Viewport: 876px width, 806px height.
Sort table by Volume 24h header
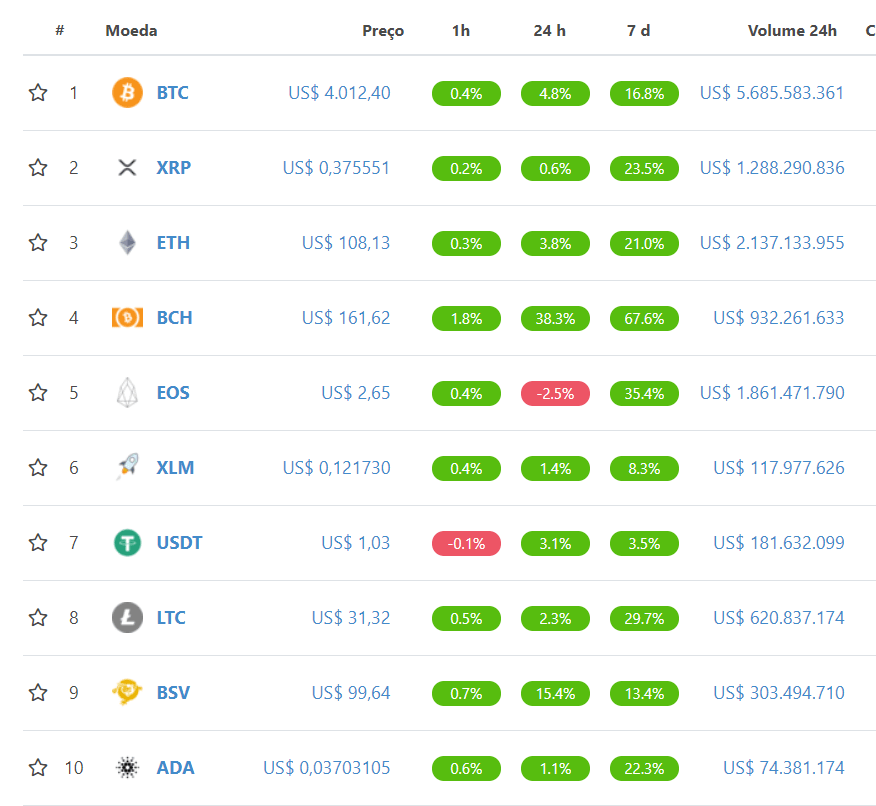click(x=792, y=31)
